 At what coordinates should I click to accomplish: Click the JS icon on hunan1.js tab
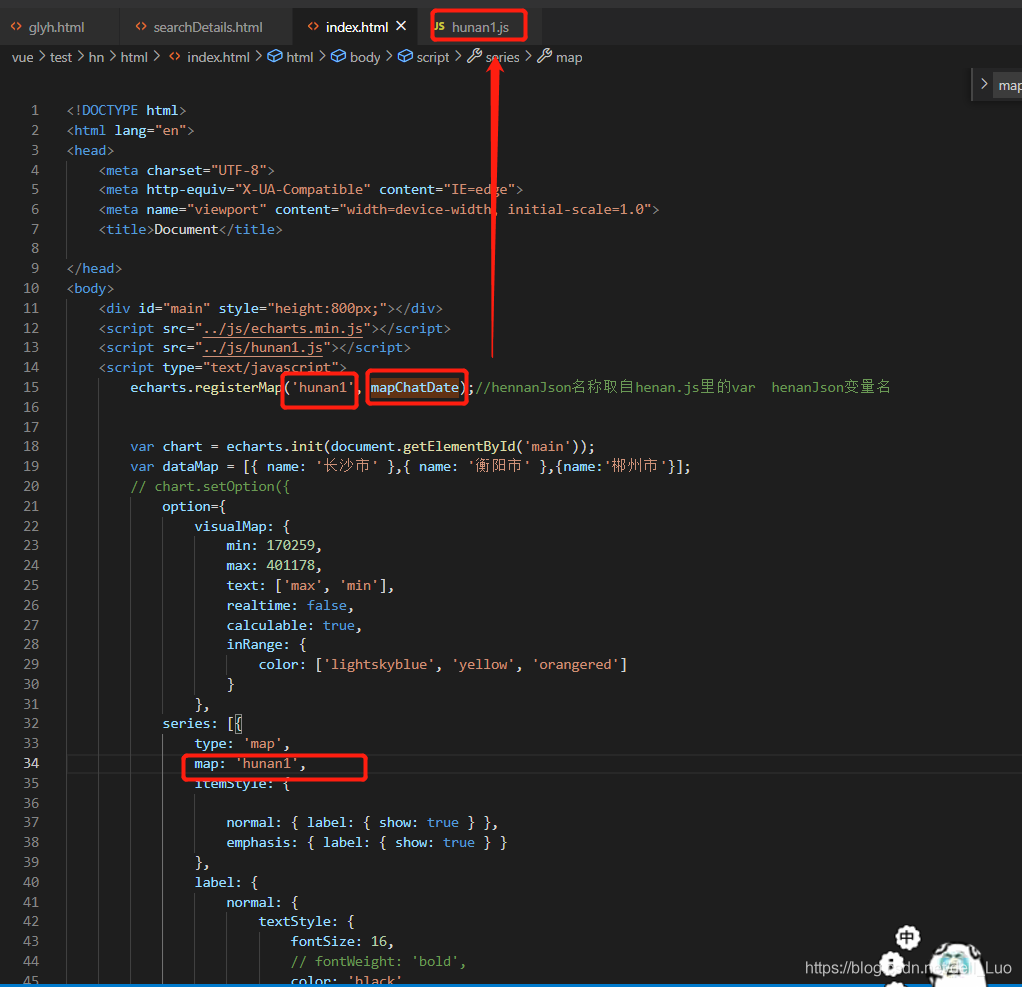[439, 27]
